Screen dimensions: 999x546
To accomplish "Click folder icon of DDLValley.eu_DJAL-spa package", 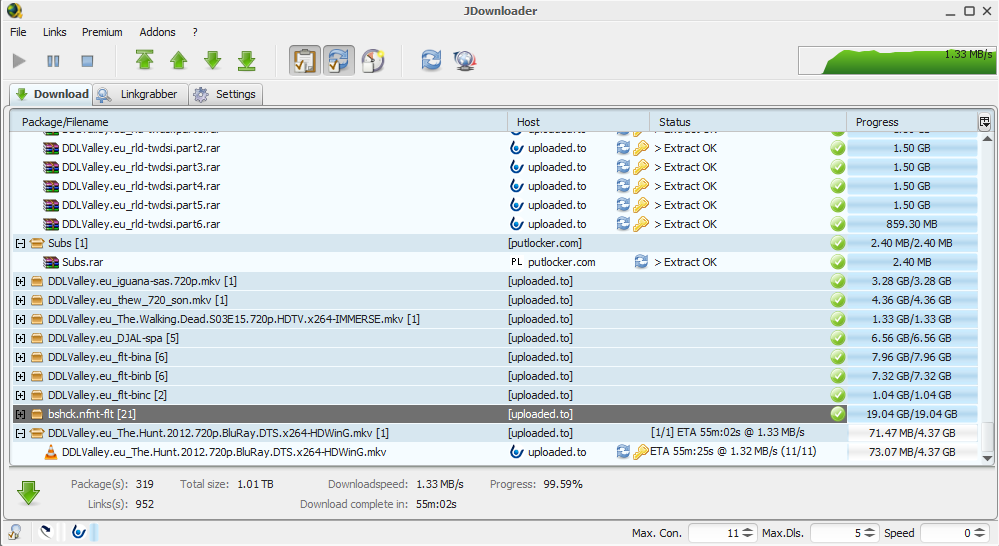I will click(37, 338).
